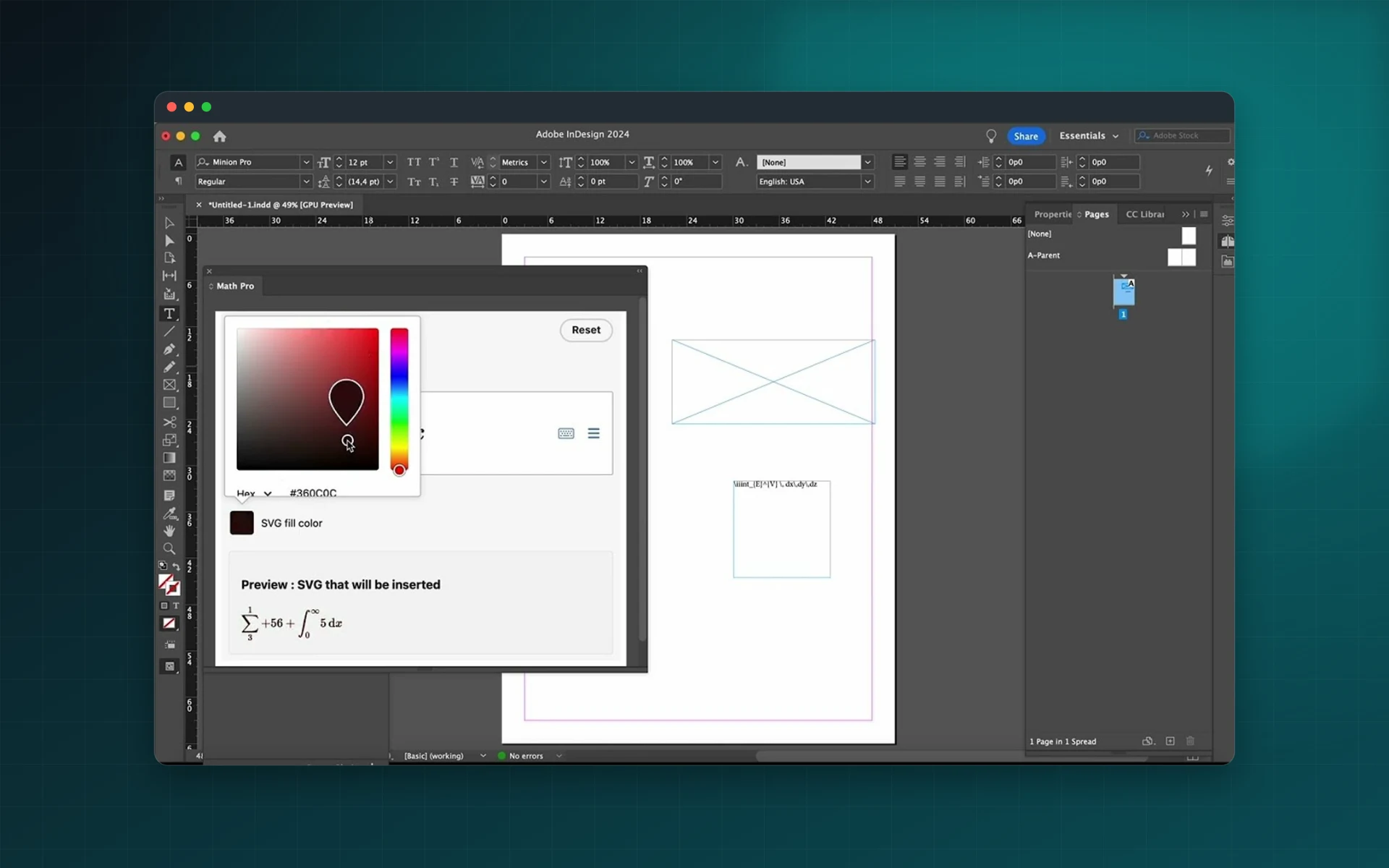
Task: Toggle Superscript formatting
Action: [x=434, y=162]
